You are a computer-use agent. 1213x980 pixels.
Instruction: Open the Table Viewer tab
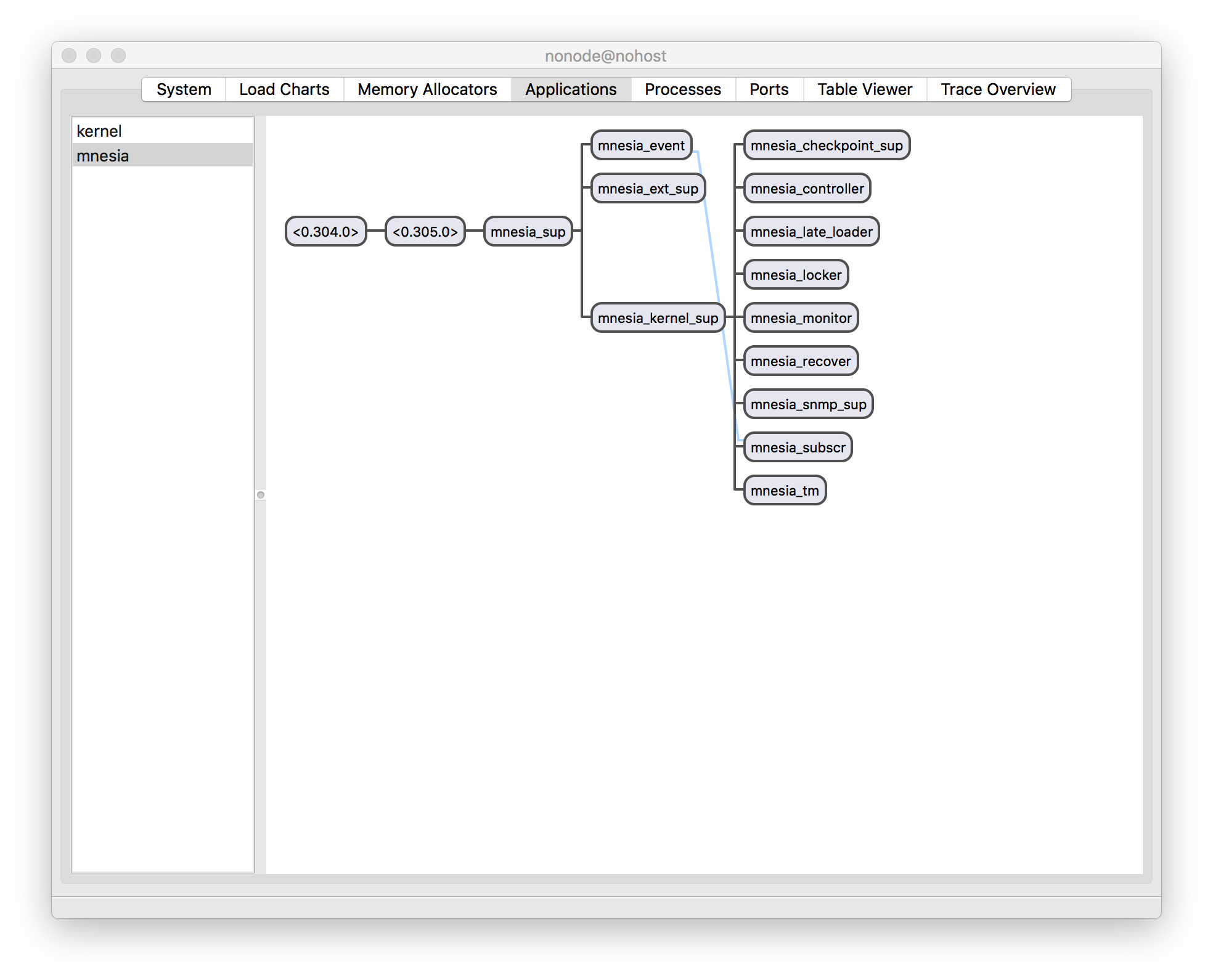[864, 89]
